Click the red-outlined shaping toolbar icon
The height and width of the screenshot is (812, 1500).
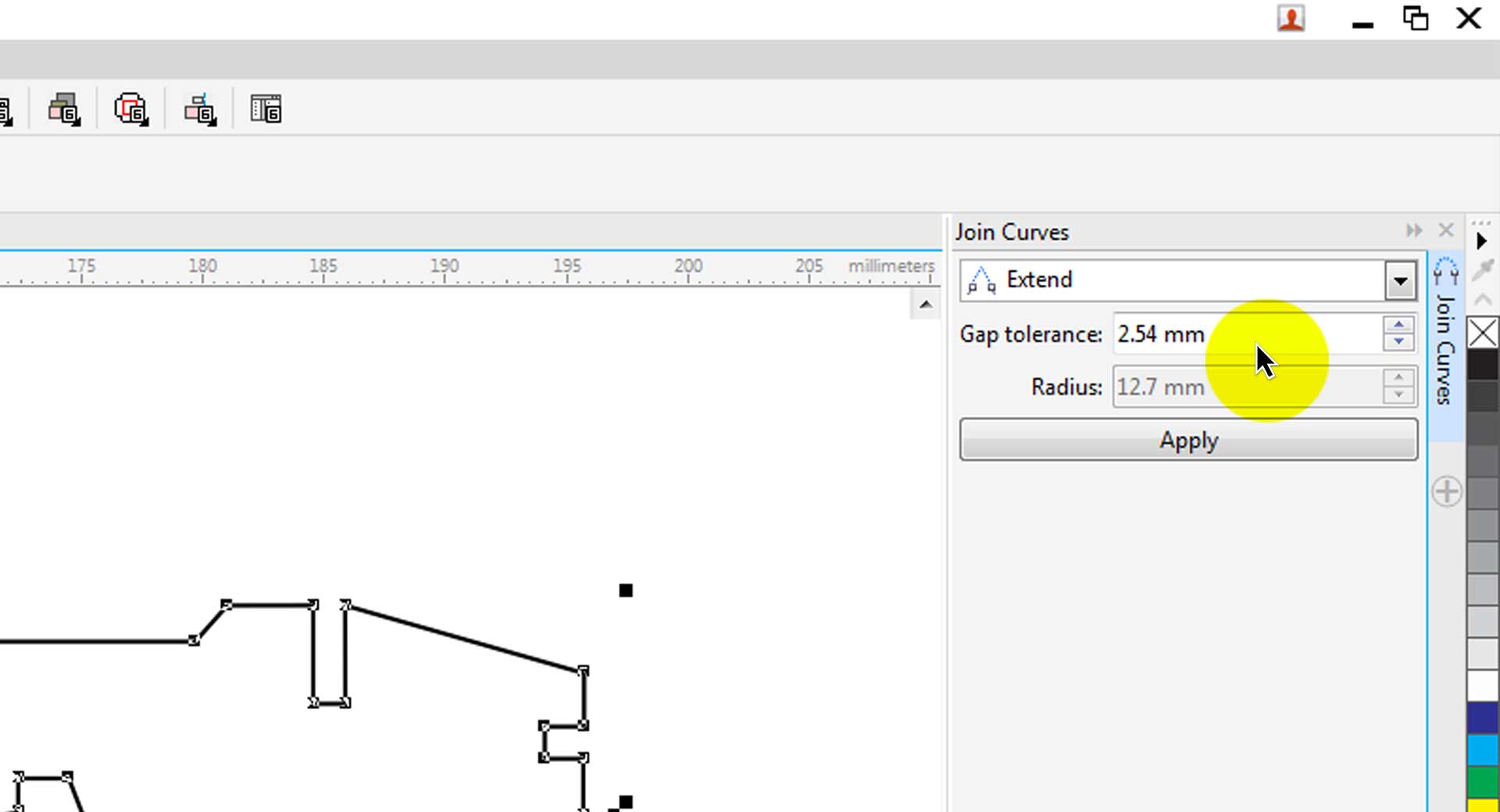(131, 109)
